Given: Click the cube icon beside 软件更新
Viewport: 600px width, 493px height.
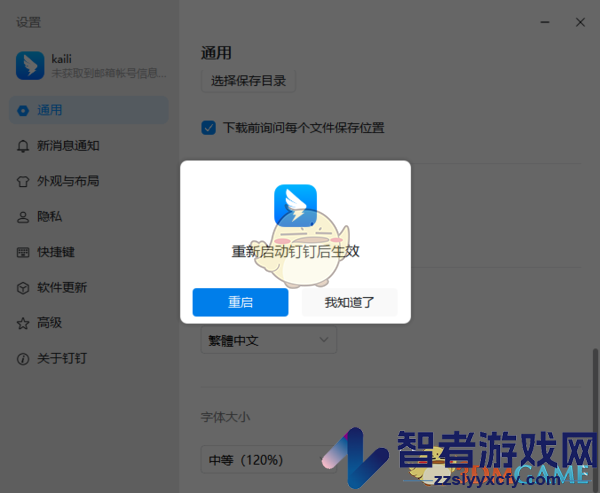Looking at the screenshot, I should click(x=23, y=288).
